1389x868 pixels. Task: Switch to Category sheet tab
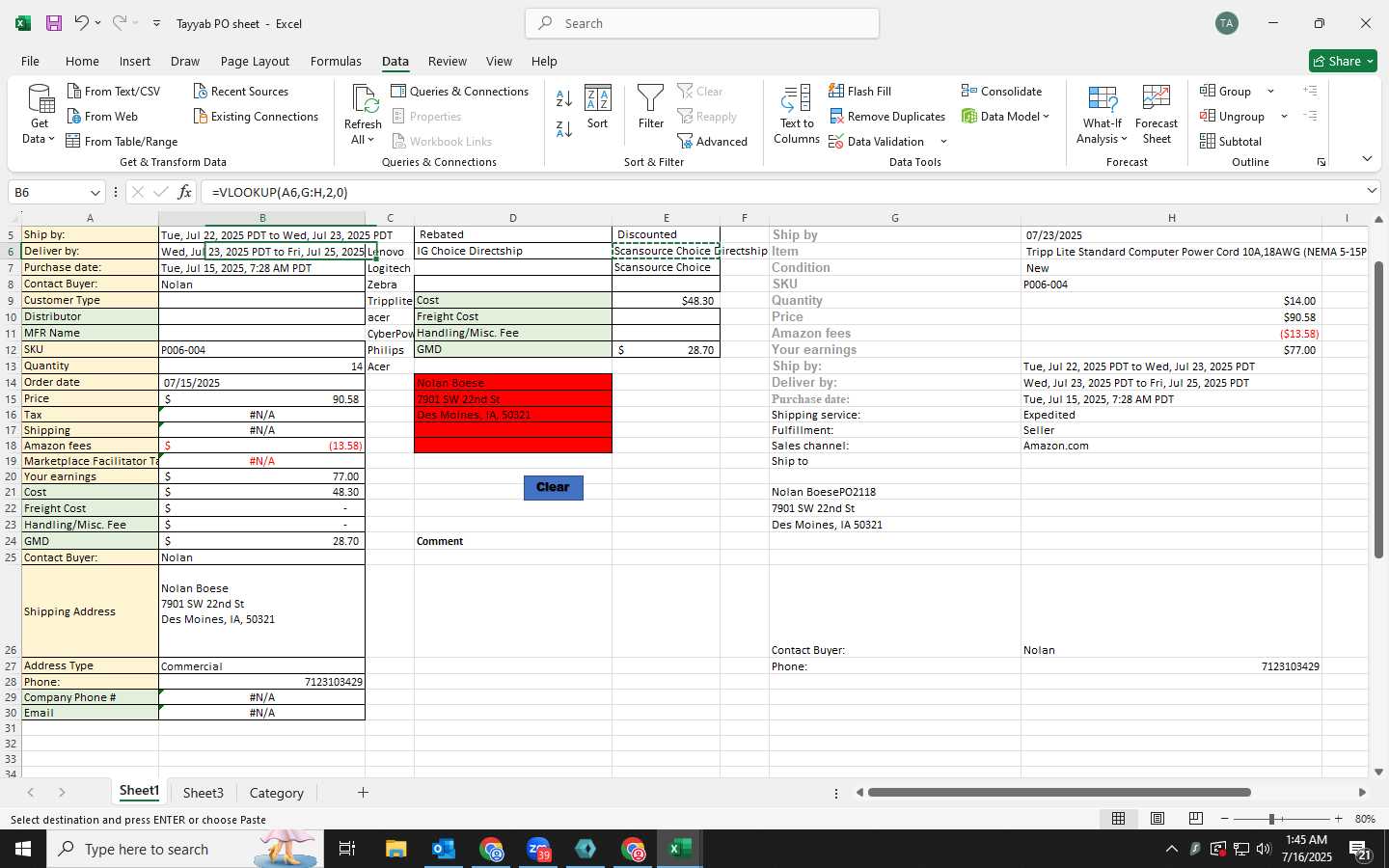point(276,793)
